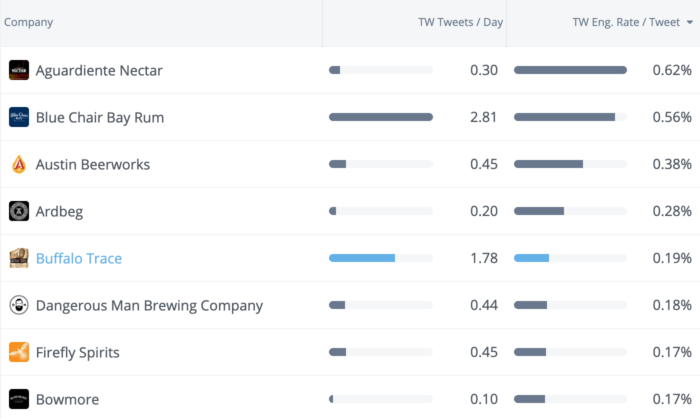Screen dimensions: 700x419
Task: Click Buffalo Trace blue tweets bar
Action: [x=362, y=258]
